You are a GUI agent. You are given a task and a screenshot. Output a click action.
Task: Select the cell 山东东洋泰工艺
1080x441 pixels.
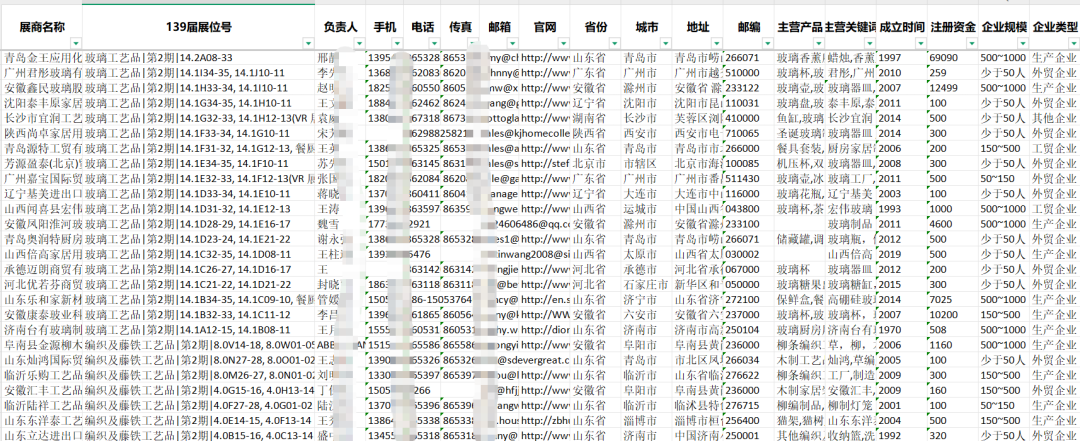click(41, 419)
